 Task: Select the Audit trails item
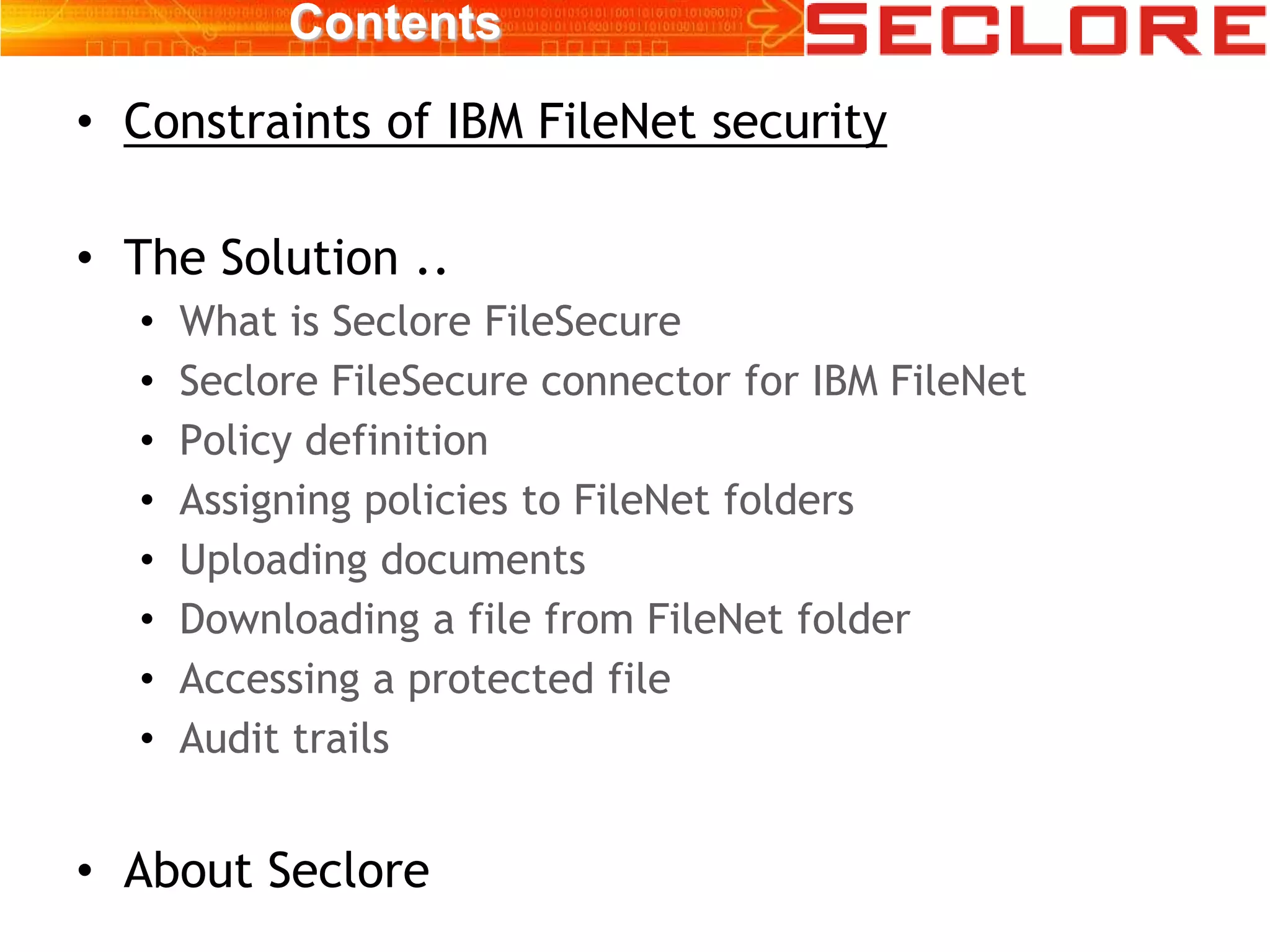click(x=284, y=738)
